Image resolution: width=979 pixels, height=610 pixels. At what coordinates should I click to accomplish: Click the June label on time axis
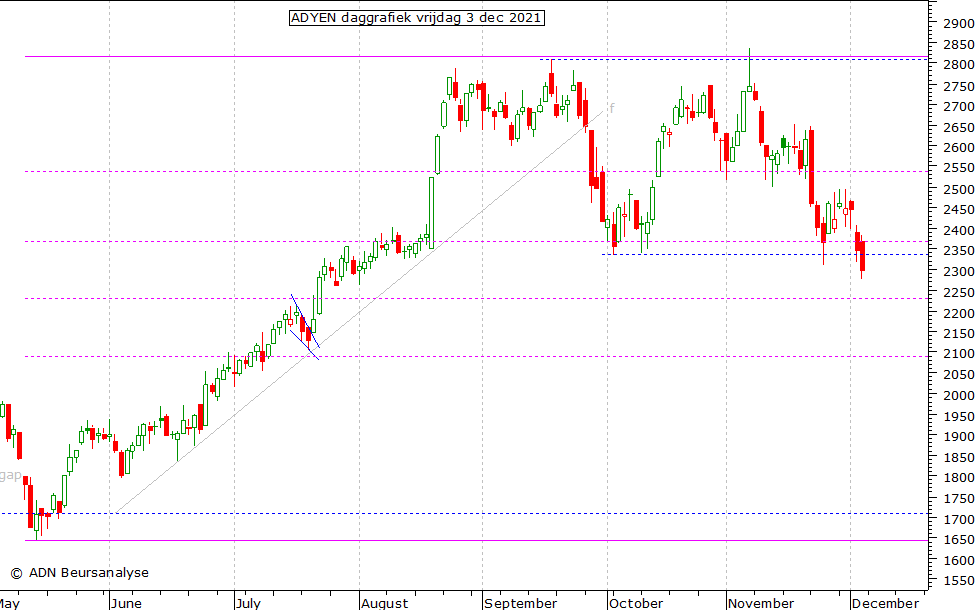[127, 603]
